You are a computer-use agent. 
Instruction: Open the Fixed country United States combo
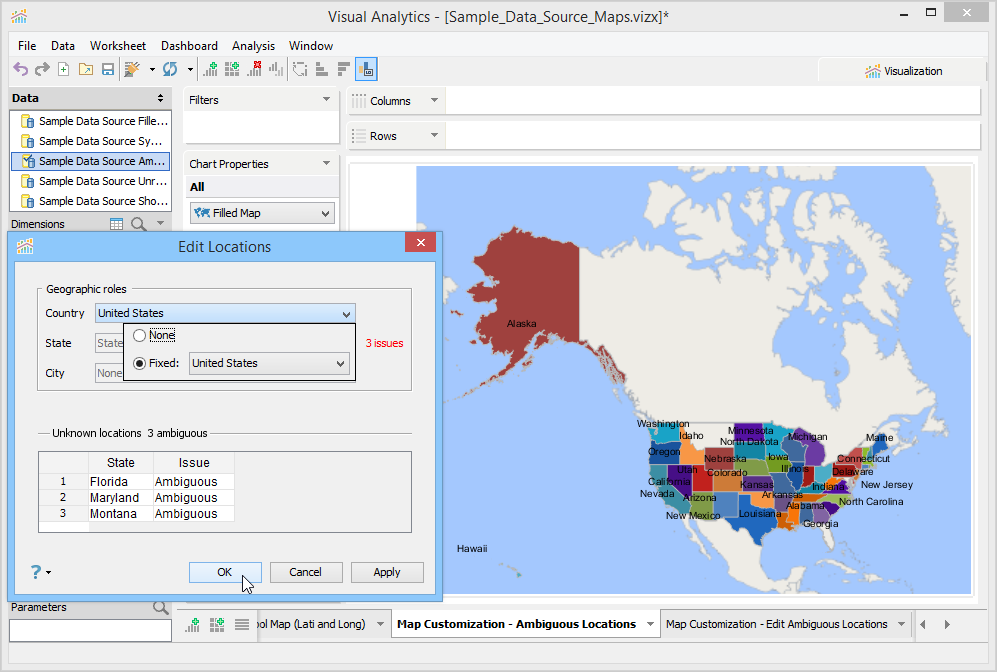[x=269, y=363]
